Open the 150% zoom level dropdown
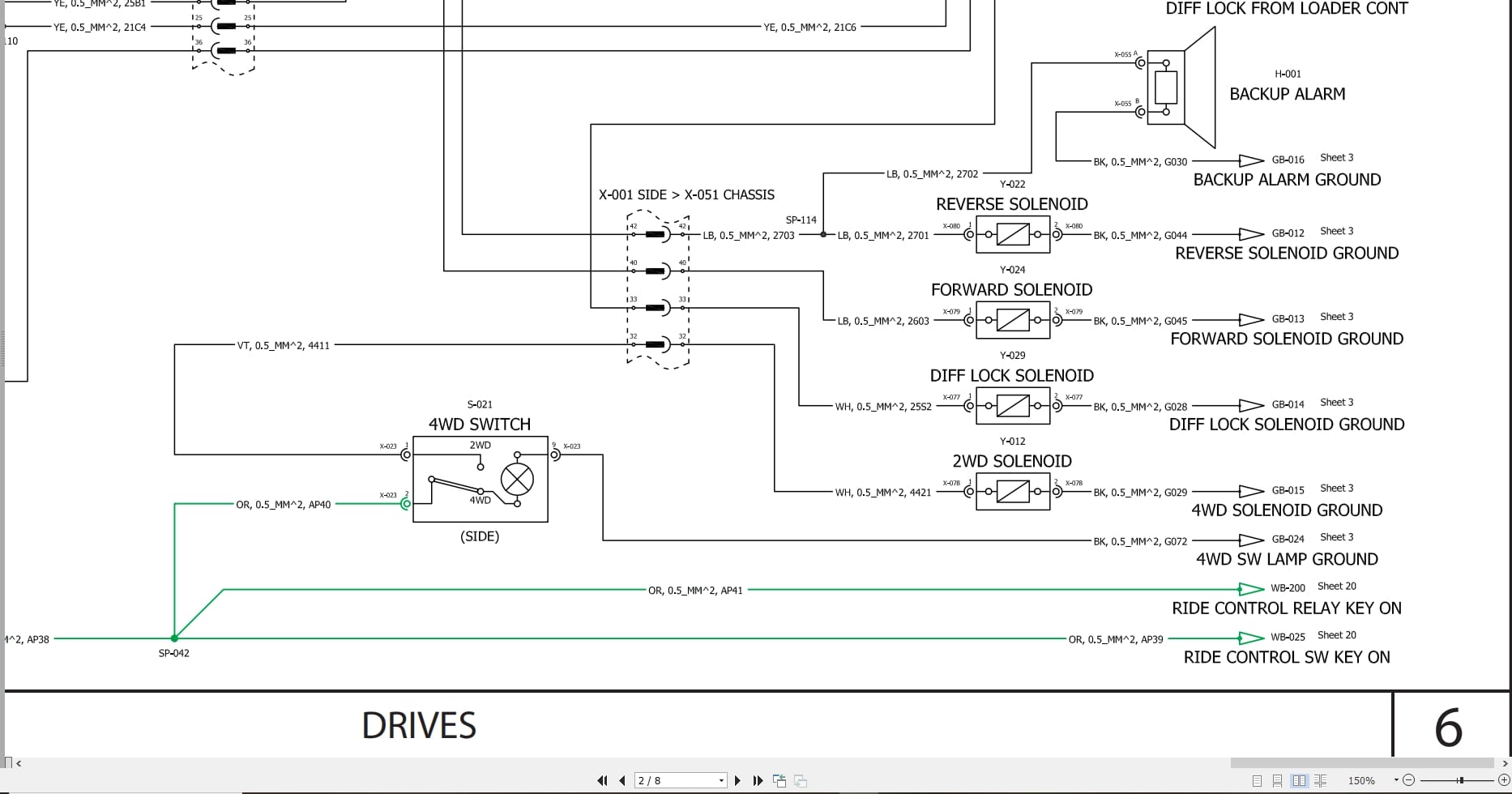This screenshot has width=1512, height=794. coord(1396,780)
